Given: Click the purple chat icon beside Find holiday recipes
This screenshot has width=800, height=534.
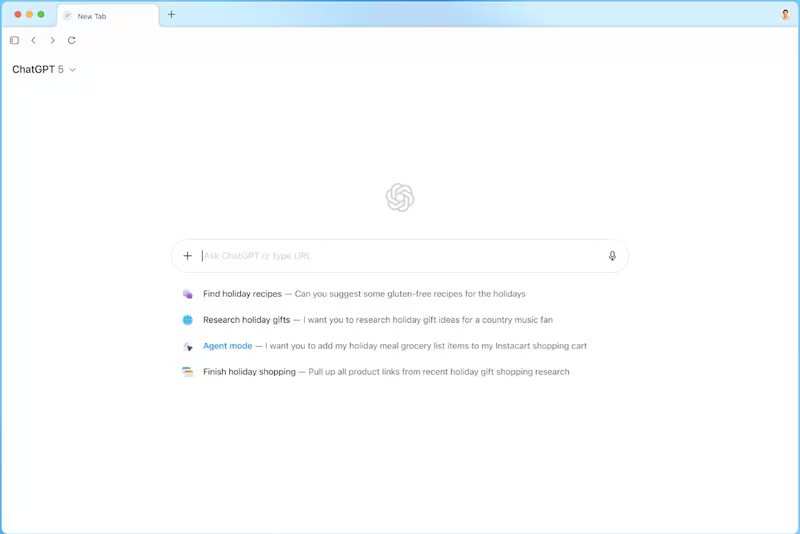Looking at the screenshot, I should tap(188, 294).
